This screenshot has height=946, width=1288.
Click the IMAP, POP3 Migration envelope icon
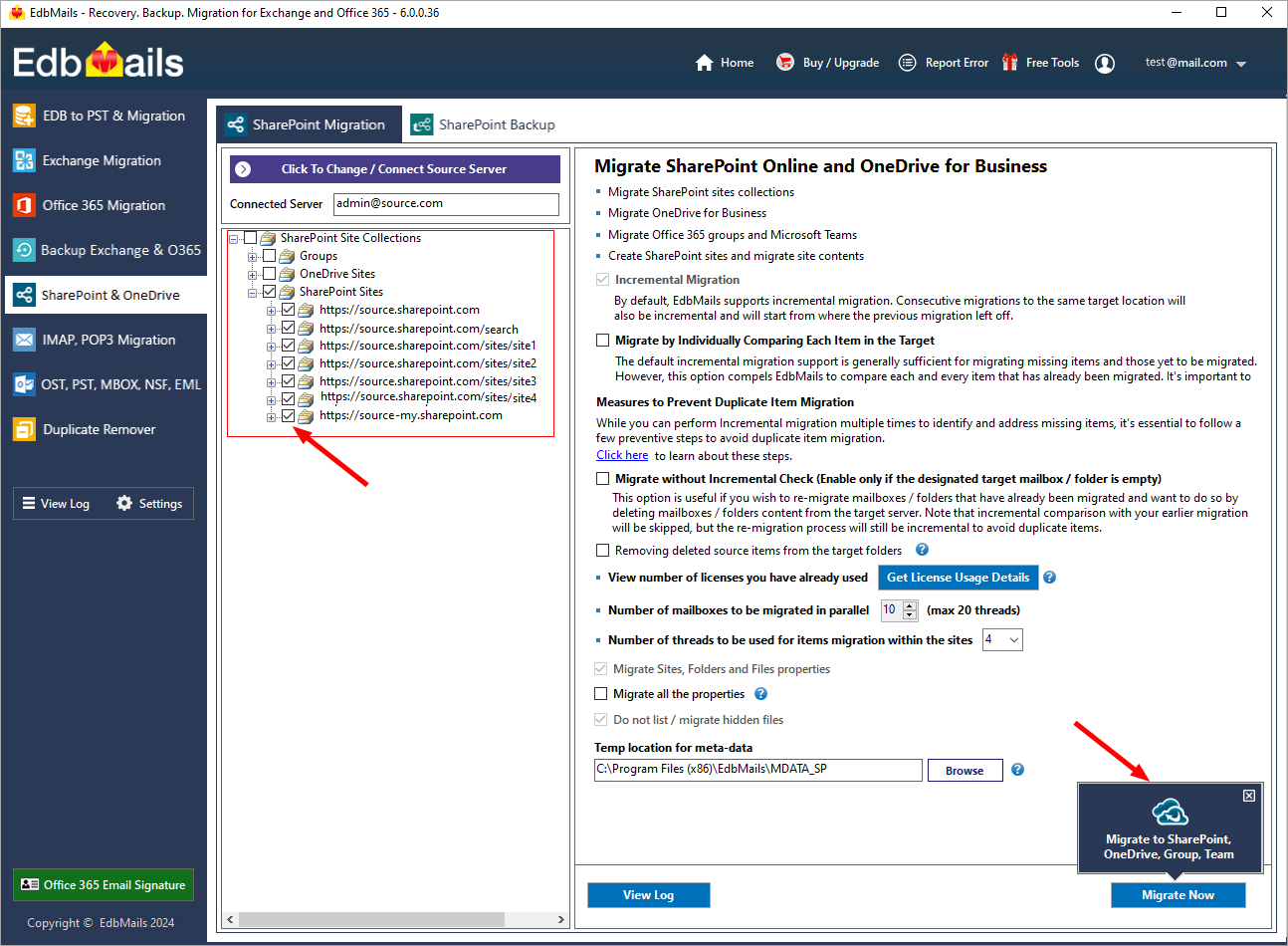[x=24, y=340]
